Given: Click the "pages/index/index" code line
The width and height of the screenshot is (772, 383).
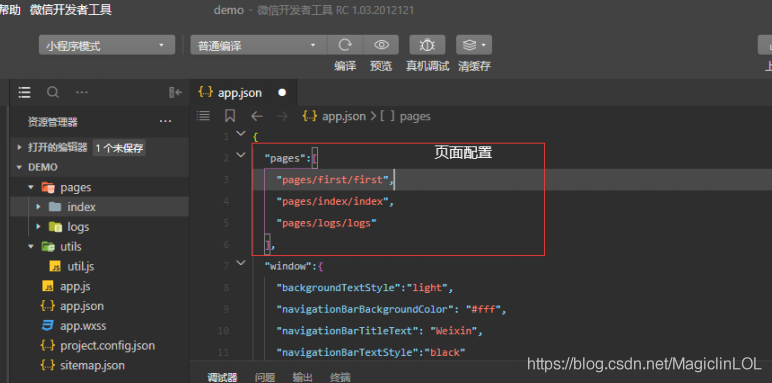Looking at the screenshot, I should 335,201.
